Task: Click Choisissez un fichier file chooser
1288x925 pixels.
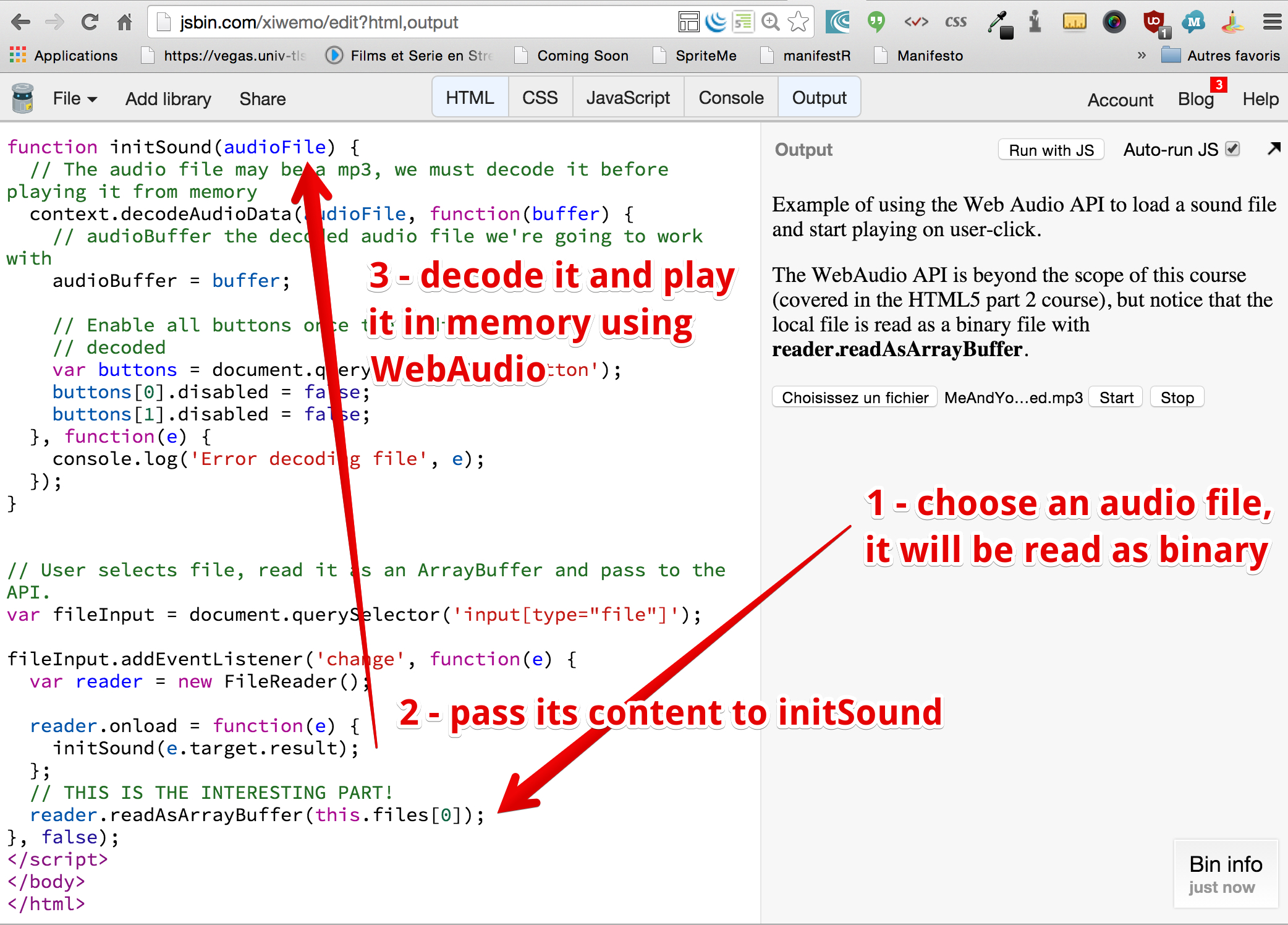Action: click(x=855, y=397)
